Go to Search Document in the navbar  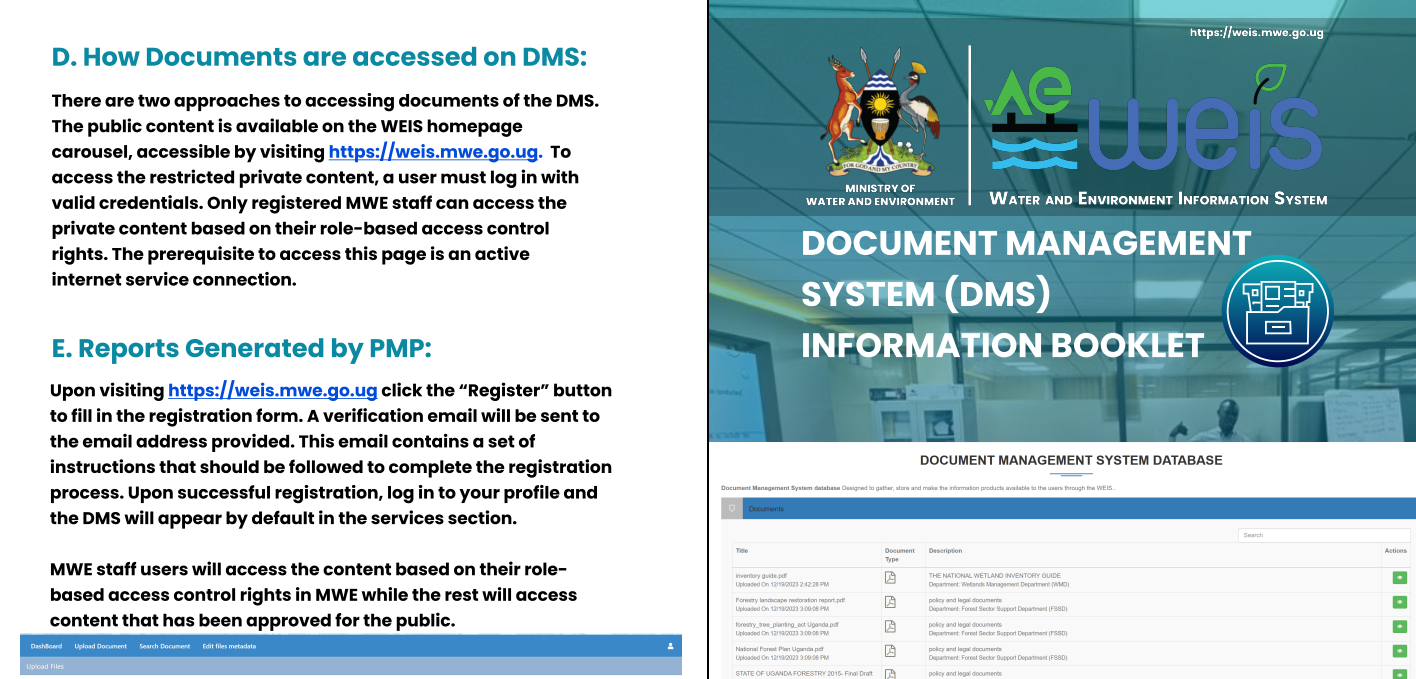click(165, 646)
